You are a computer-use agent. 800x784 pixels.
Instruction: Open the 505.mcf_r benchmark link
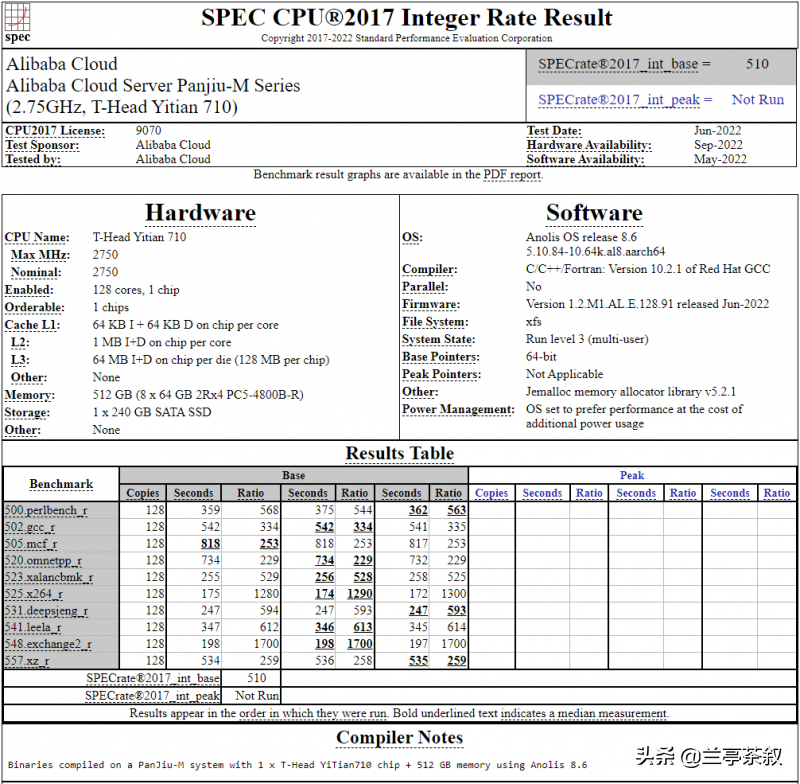point(33,543)
